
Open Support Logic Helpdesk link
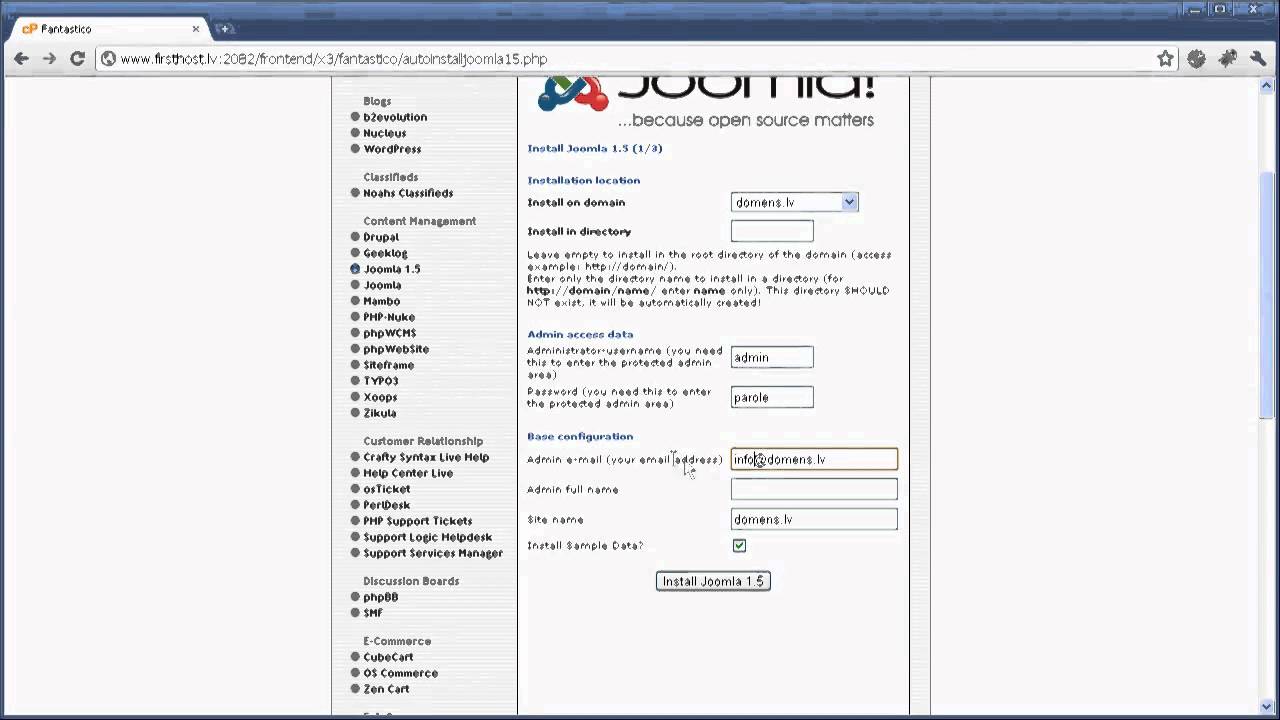tap(428, 537)
